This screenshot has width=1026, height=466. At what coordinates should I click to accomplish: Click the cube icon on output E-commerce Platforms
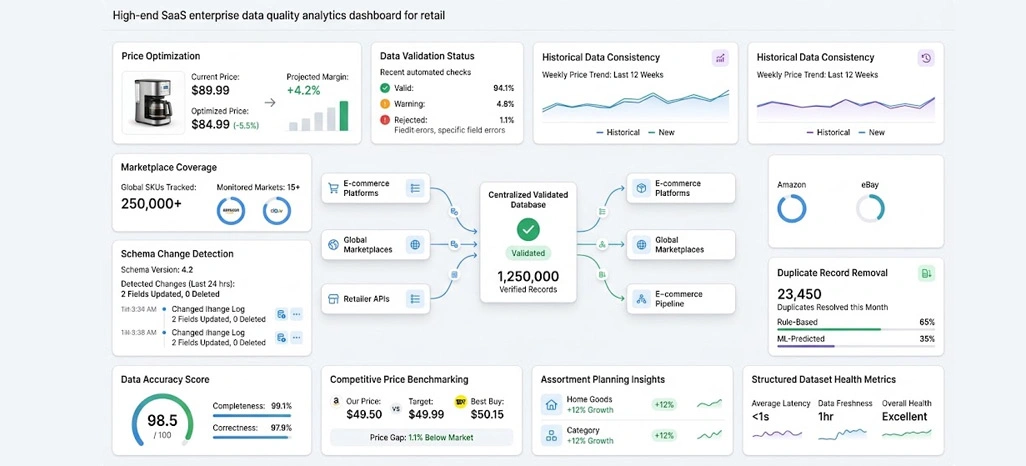click(641, 188)
